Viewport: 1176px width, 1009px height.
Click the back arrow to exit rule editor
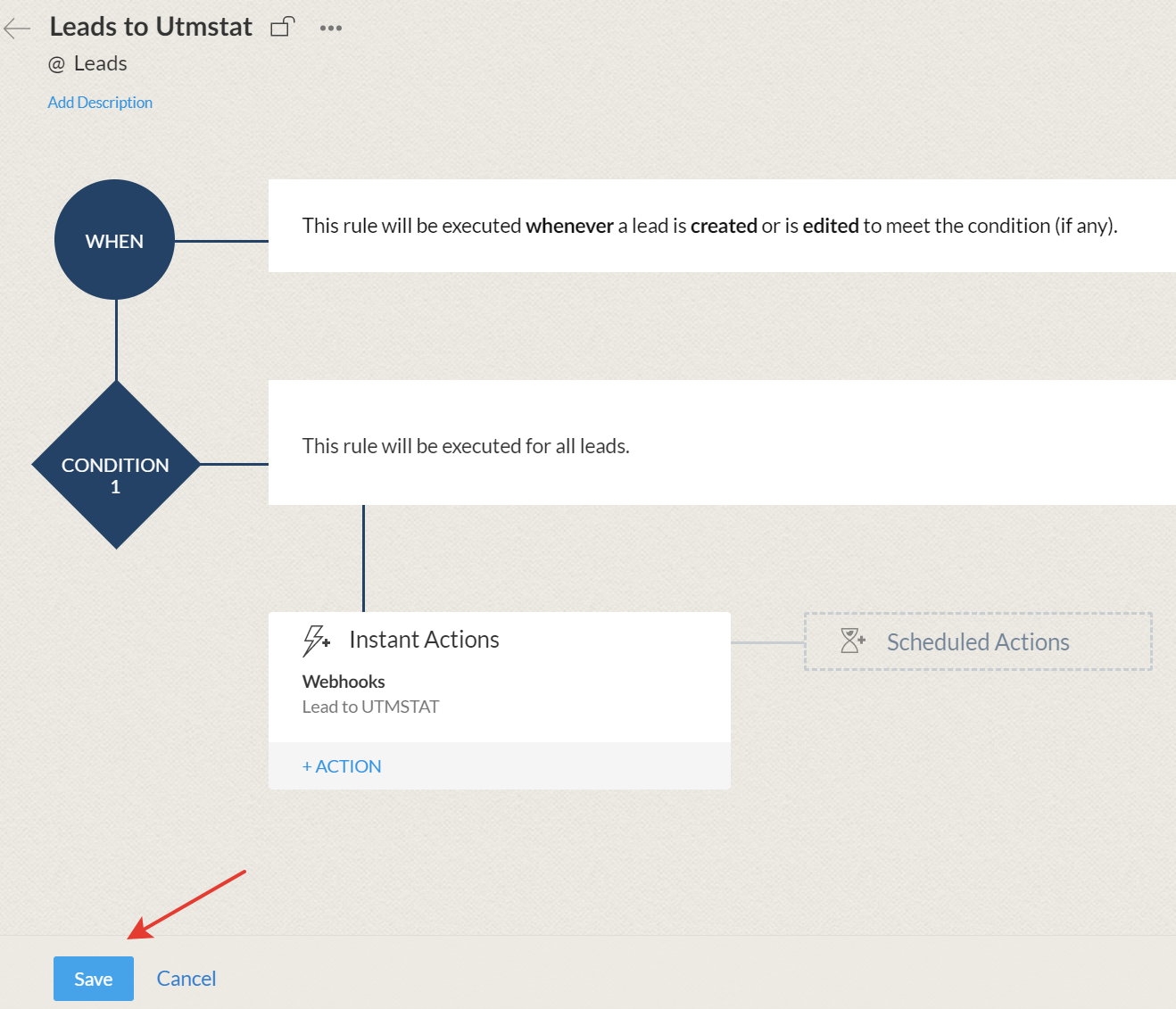[x=16, y=28]
